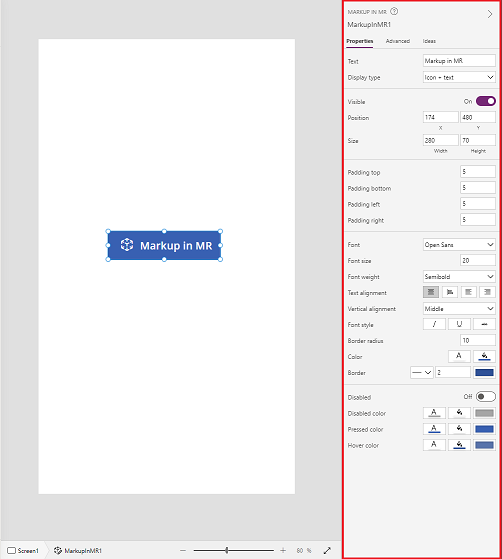The height and width of the screenshot is (559, 502).
Task: Click the Border color swatch
Action: tap(484, 373)
